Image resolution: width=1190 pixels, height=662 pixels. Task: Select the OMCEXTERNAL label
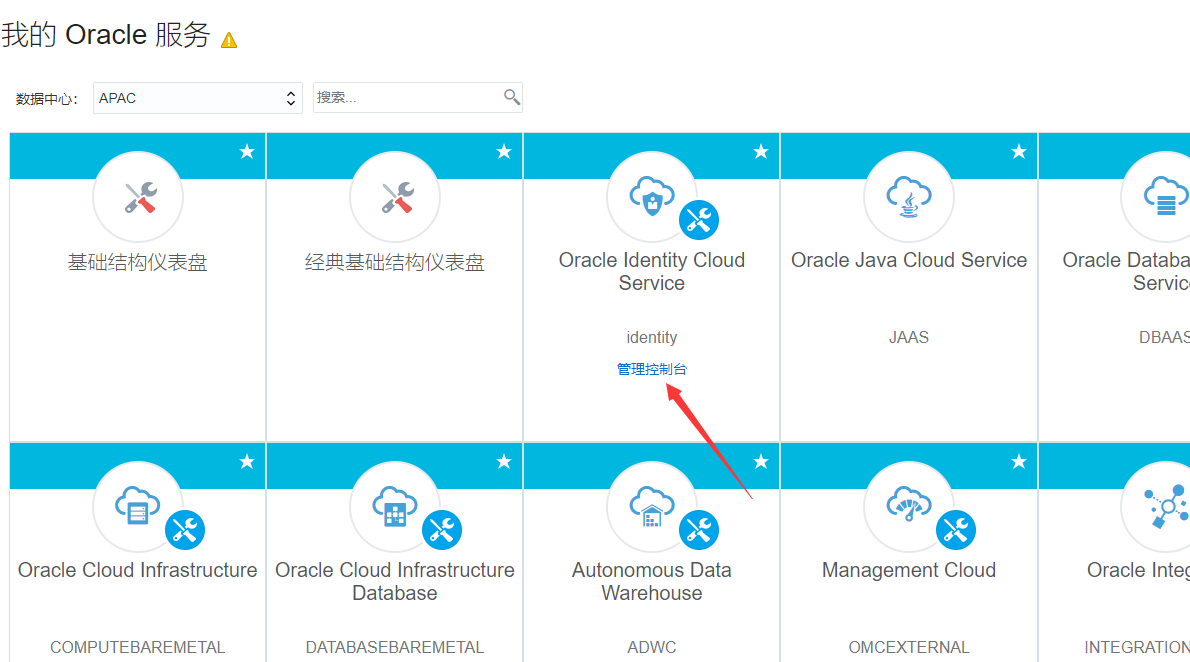tap(909, 648)
